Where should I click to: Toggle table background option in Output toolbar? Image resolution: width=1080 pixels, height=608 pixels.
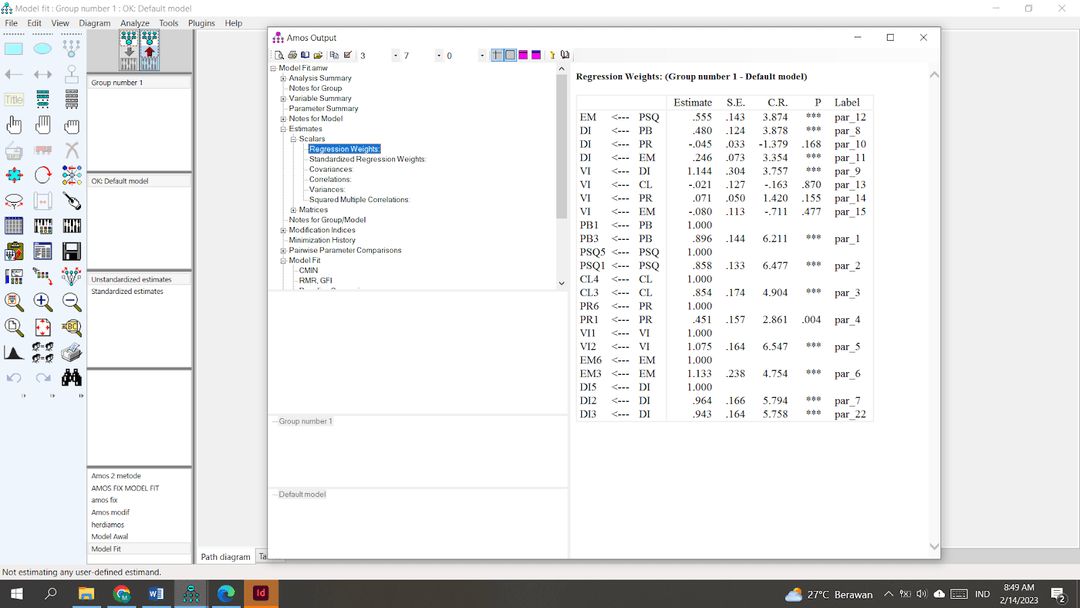(510, 55)
